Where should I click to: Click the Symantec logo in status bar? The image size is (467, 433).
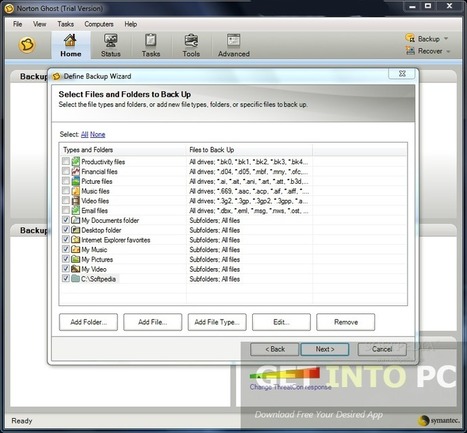(x=440, y=421)
